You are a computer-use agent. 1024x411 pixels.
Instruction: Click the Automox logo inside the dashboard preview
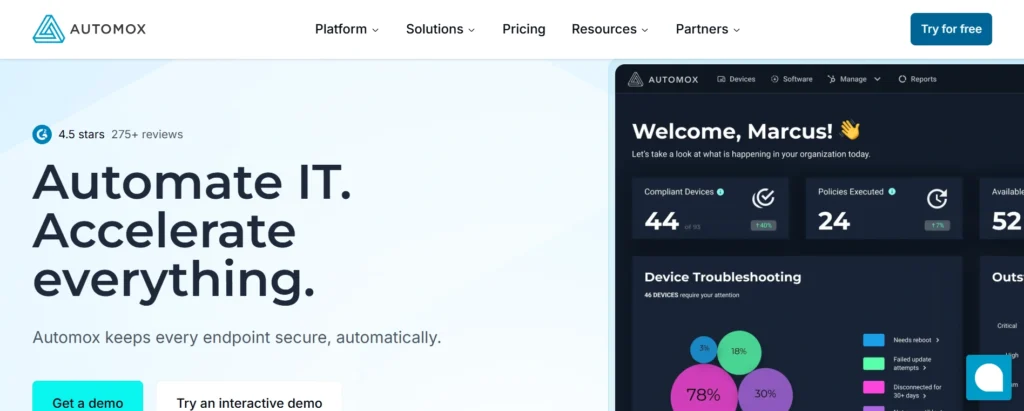point(663,79)
